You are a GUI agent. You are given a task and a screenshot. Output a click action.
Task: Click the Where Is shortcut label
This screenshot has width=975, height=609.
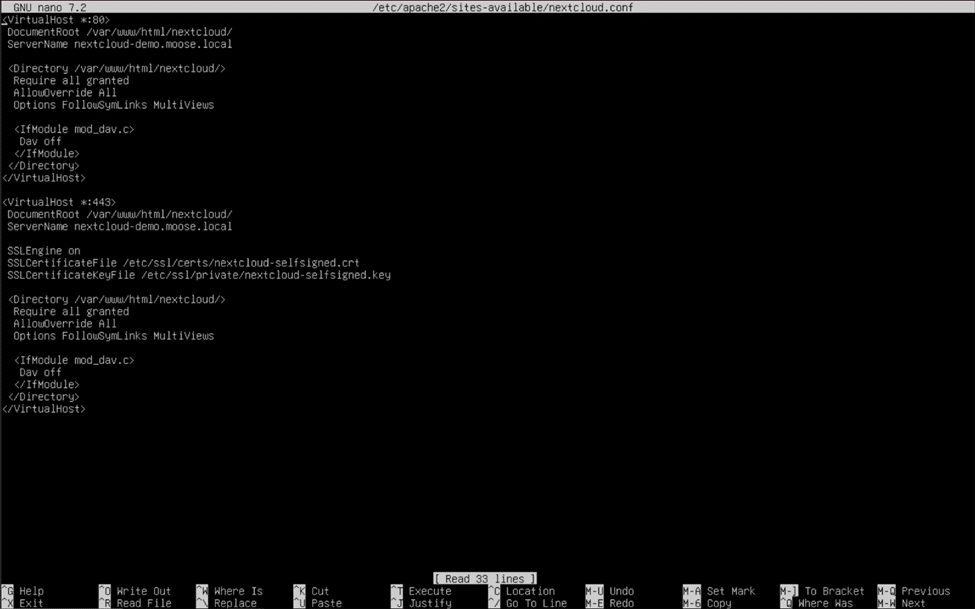(238, 591)
